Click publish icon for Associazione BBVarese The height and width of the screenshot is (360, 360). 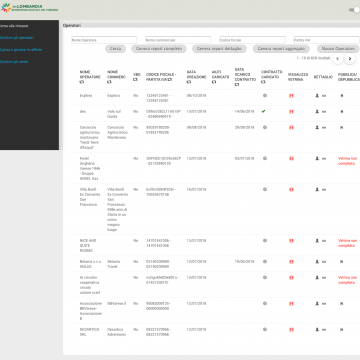tap(341, 304)
